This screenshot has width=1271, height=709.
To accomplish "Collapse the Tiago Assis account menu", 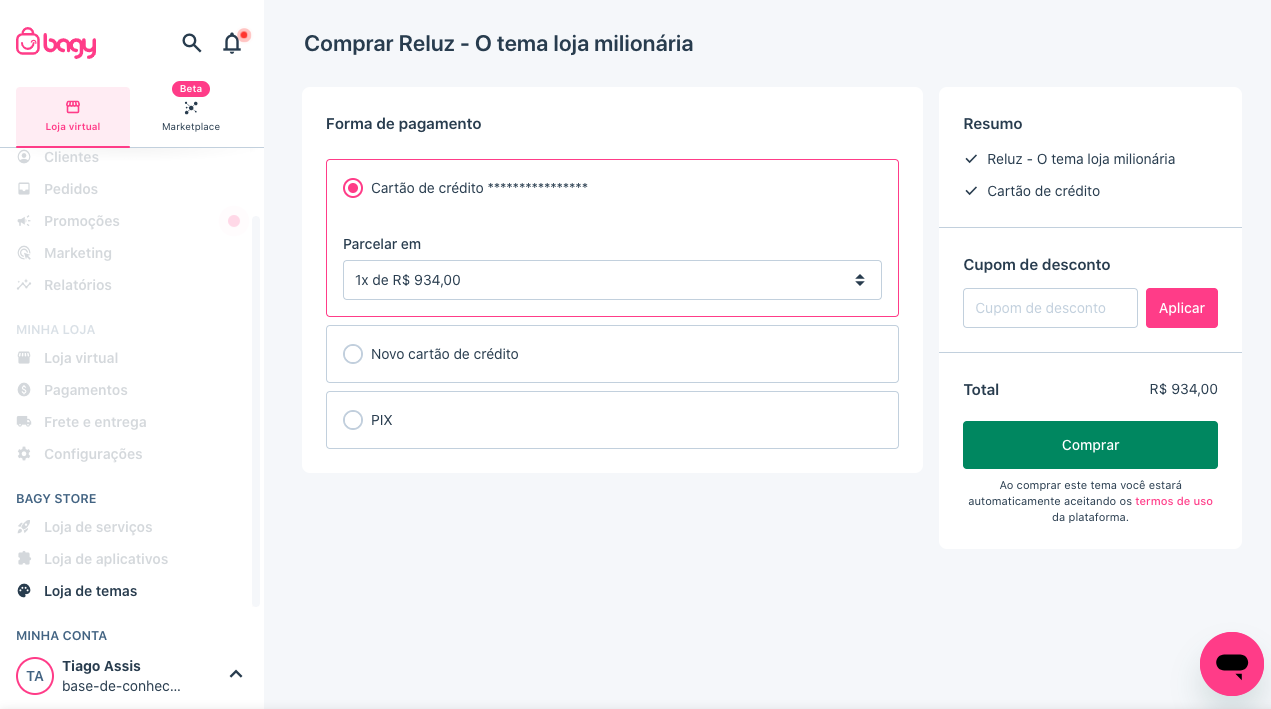I will (x=236, y=674).
